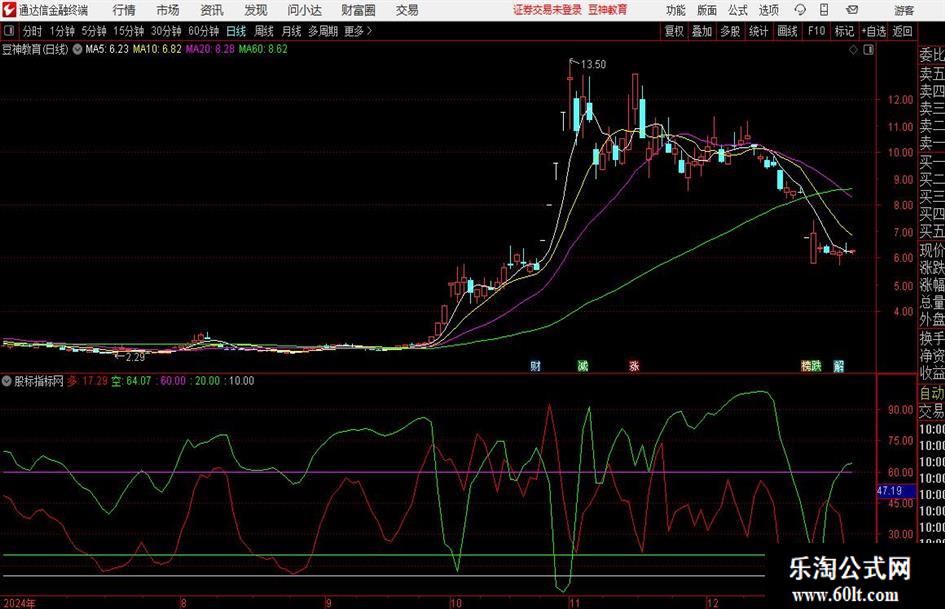The width and height of the screenshot is (945, 609).
Task: Switch to the 30分钟 period
Action: click(x=166, y=31)
